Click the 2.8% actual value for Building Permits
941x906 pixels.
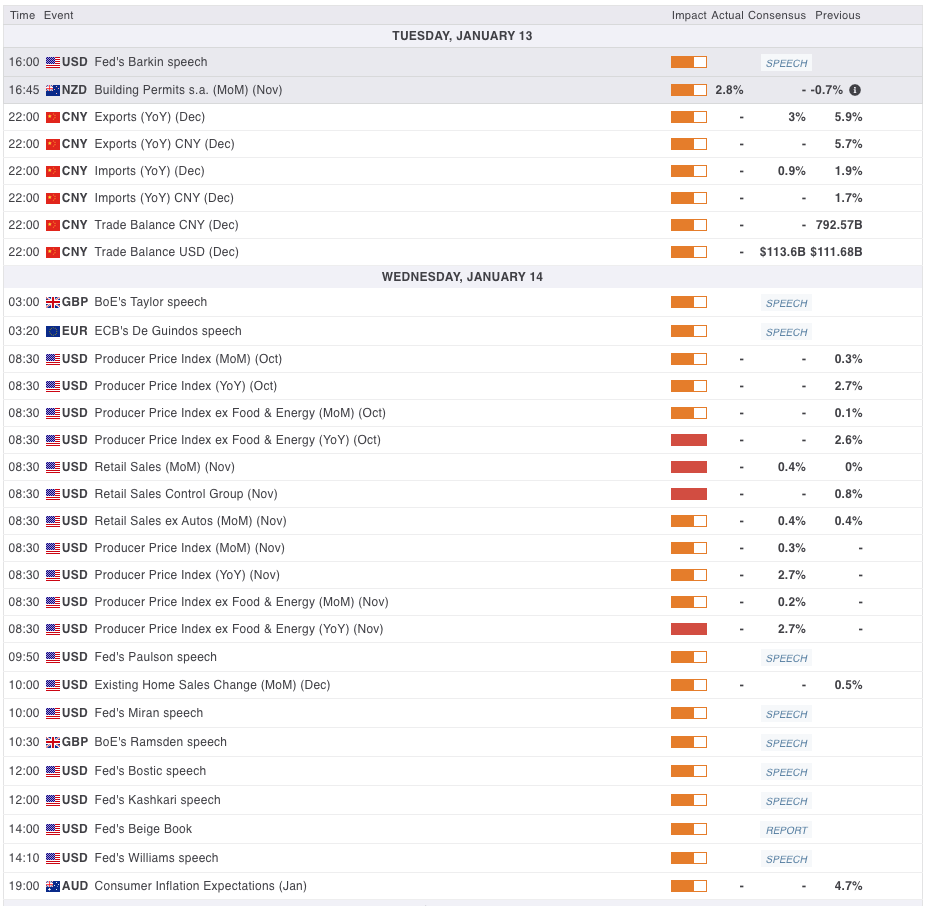tap(729, 90)
